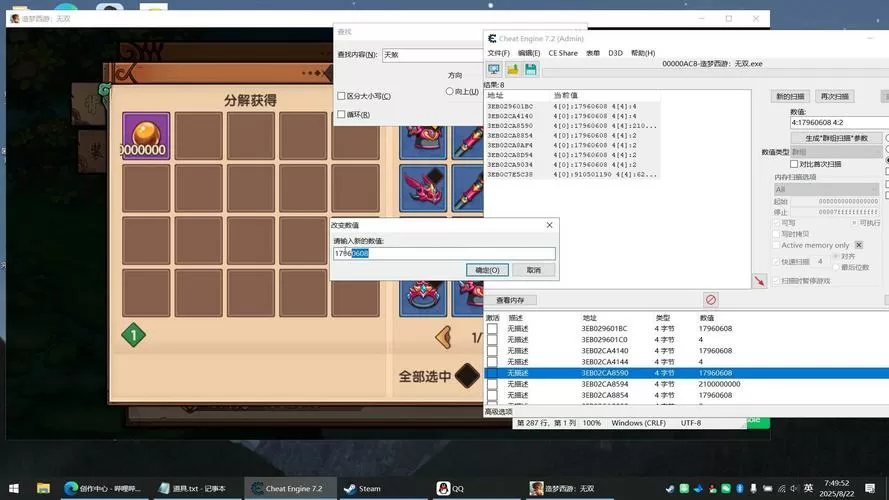Click the UTF-8 status bar entry
The height and width of the screenshot is (500, 889).
pyautogui.click(x=691, y=423)
